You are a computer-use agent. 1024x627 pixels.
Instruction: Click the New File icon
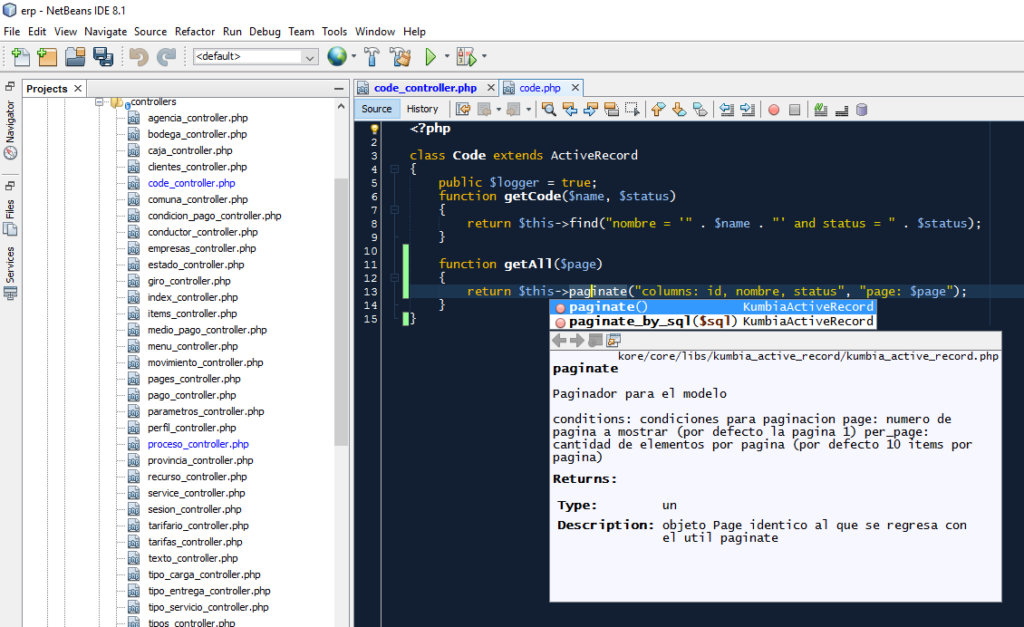pos(20,56)
